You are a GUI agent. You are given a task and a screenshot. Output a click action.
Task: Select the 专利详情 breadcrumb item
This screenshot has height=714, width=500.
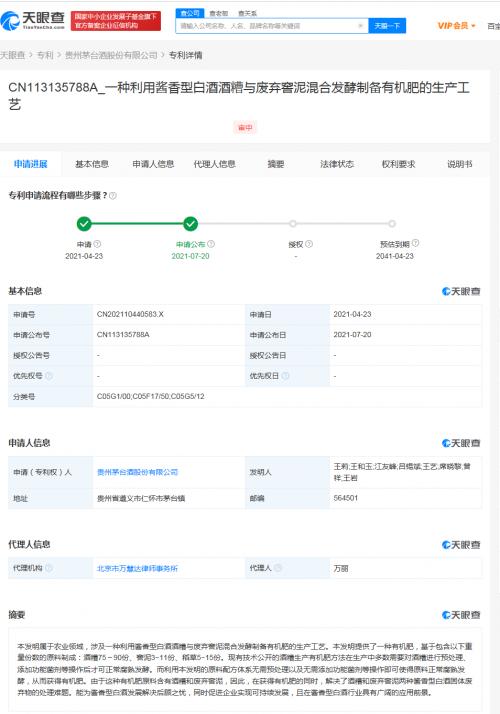coord(185,55)
